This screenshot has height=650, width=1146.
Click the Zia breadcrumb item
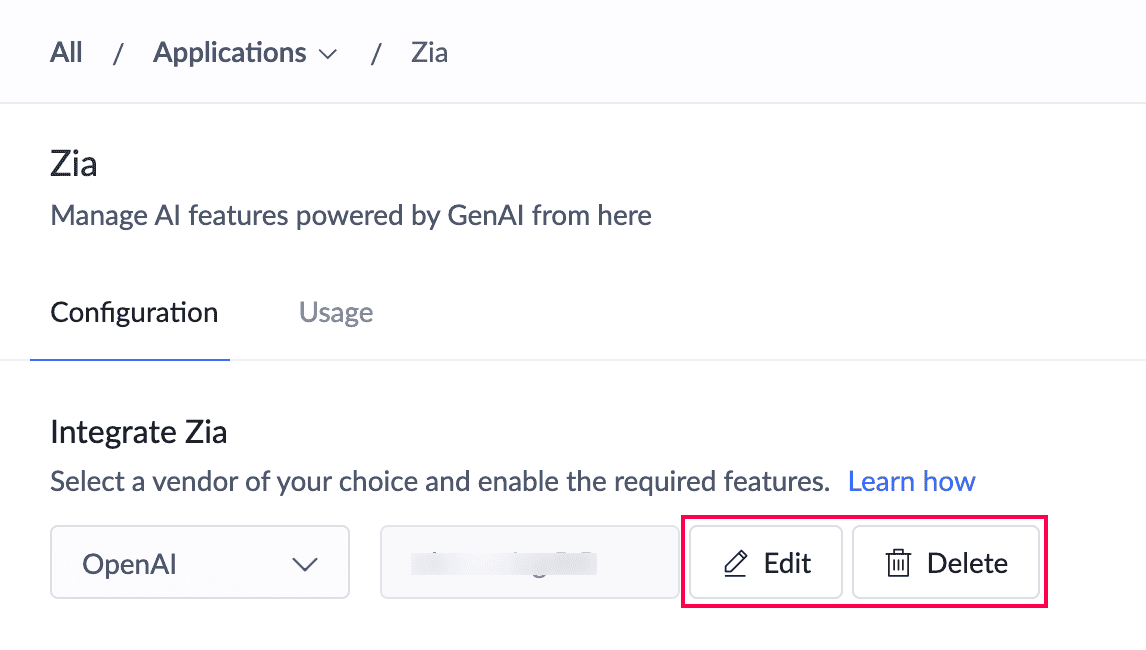[x=429, y=53]
